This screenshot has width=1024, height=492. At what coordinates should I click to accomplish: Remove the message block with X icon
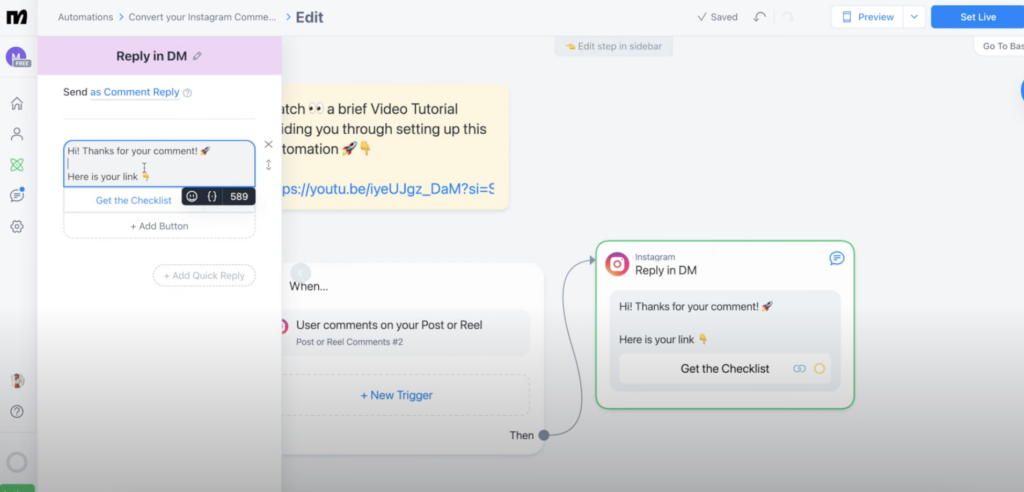click(x=268, y=144)
